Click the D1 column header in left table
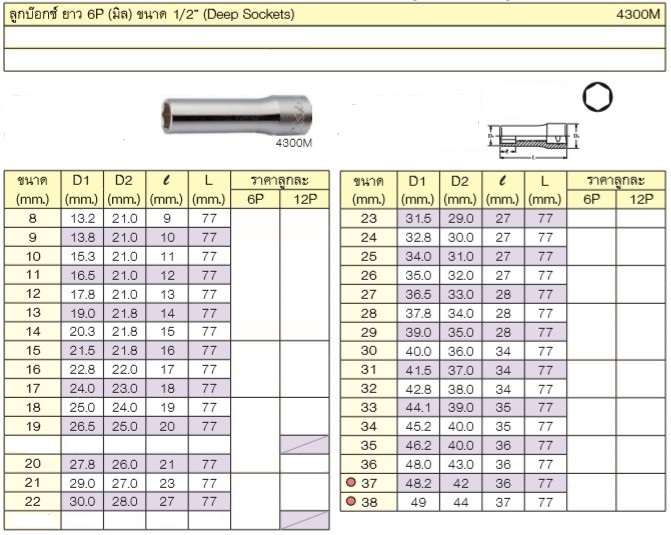Image resolution: width=671 pixels, height=535 pixels. pyautogui.click(x=81, y=180)
